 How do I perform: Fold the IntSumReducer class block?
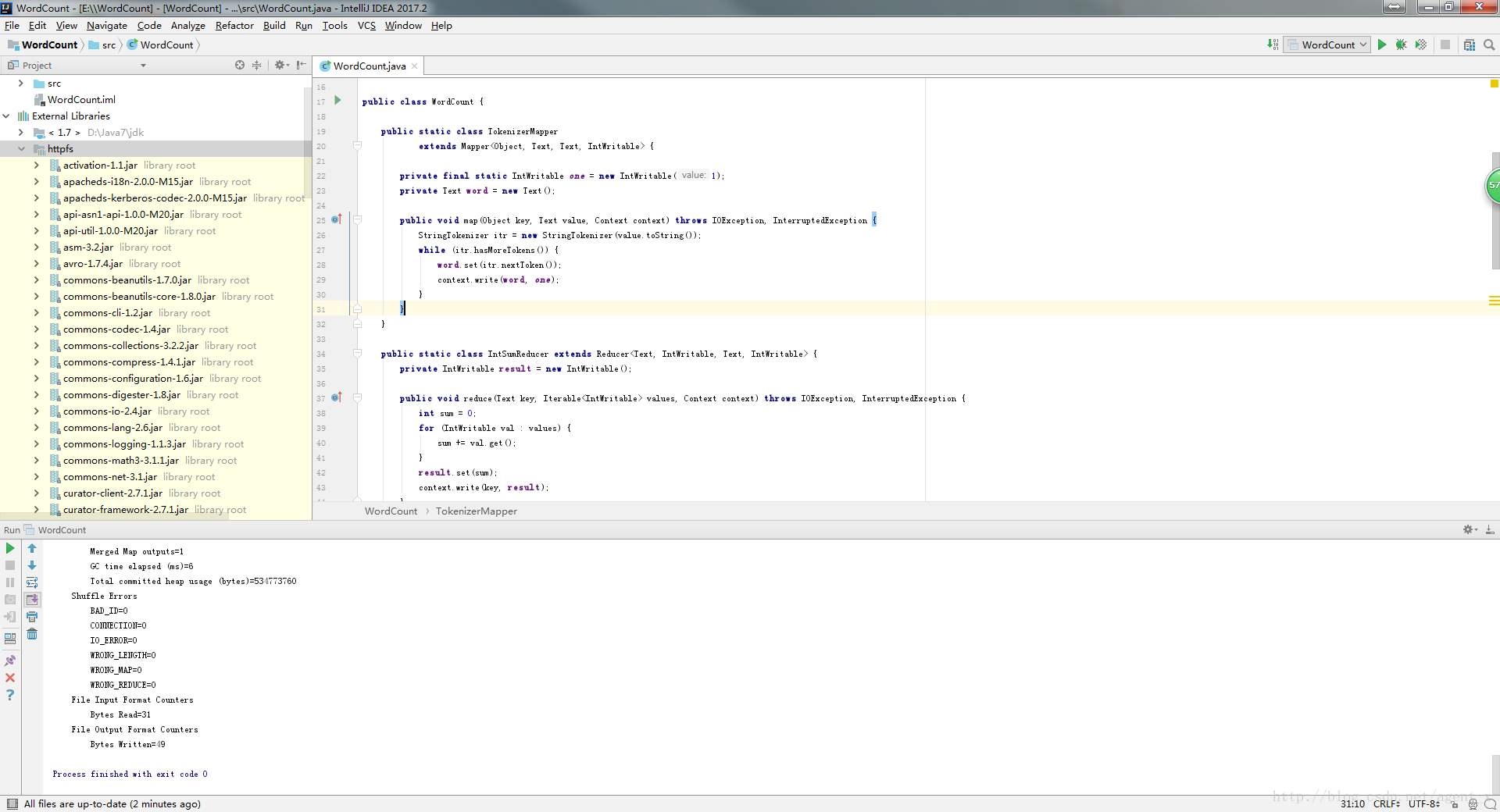[357, 353]
